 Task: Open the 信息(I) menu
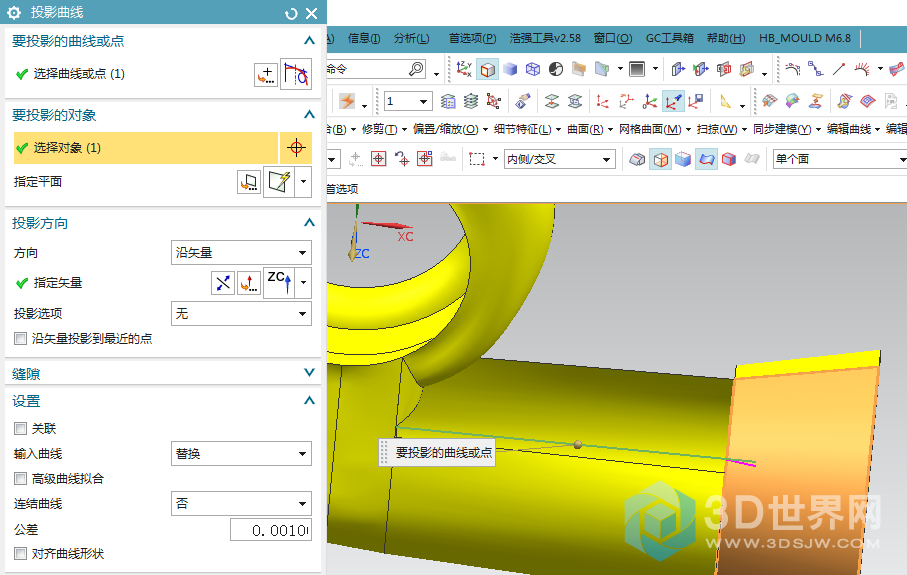coord(364,38)
